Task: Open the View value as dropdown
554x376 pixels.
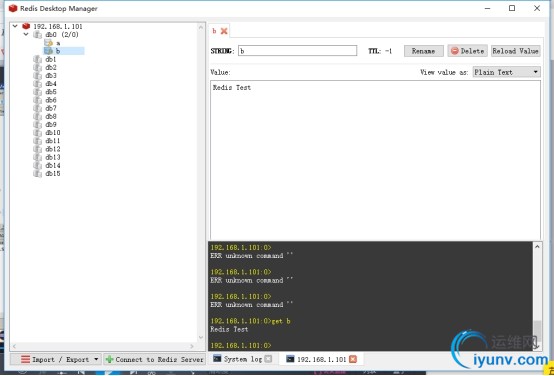Action: pos(507,72)
